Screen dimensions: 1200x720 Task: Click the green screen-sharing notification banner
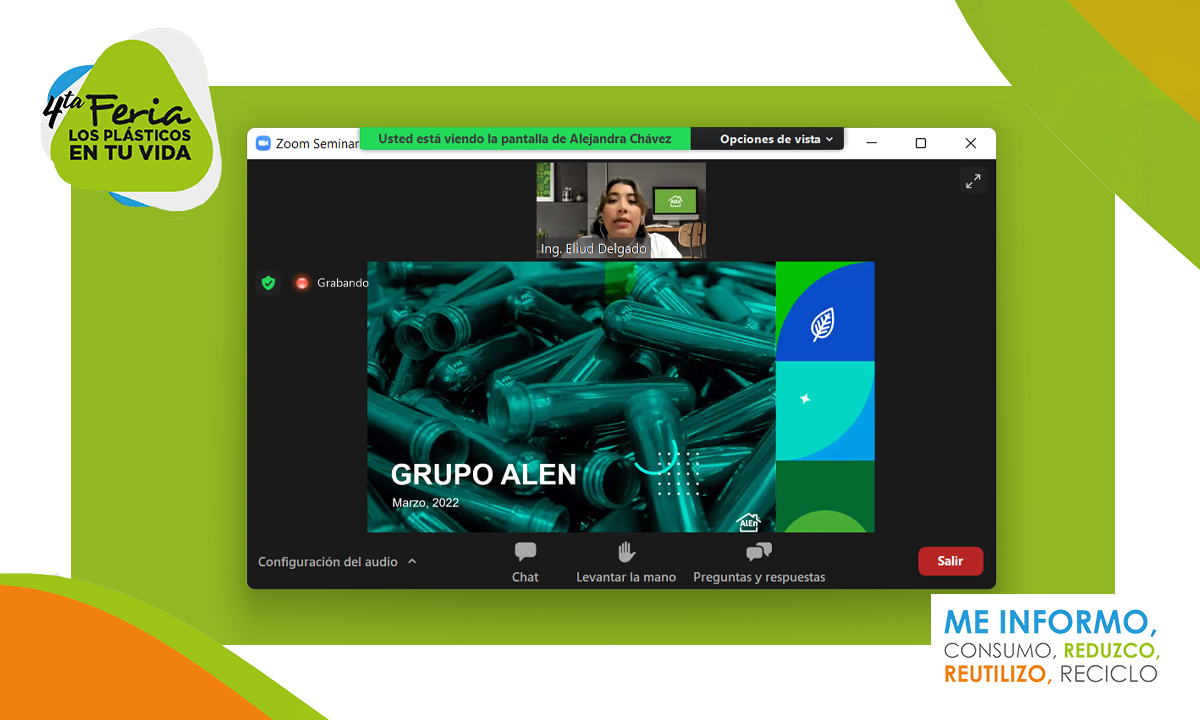(524, 139)
